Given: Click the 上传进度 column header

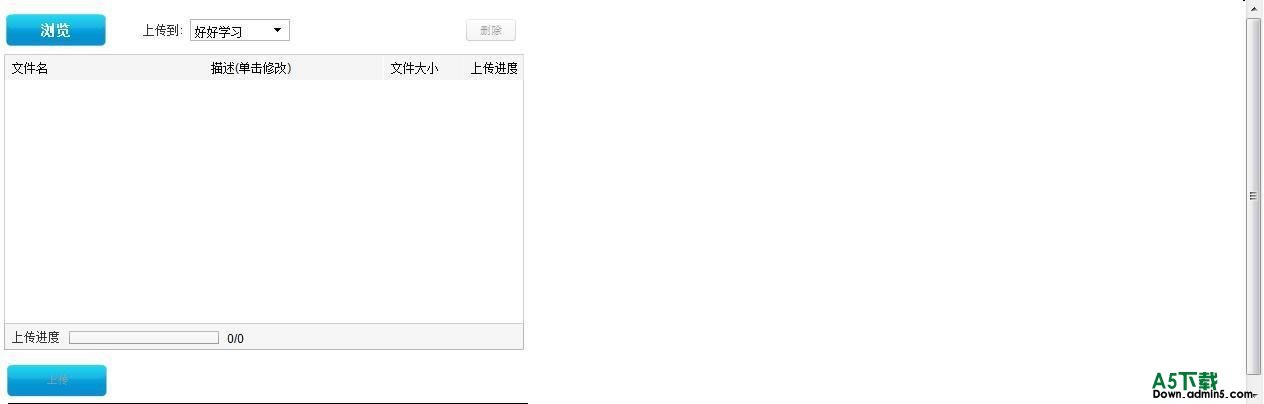Looking at the screenshot, I should pyautogui.click(x=494, y=68).
